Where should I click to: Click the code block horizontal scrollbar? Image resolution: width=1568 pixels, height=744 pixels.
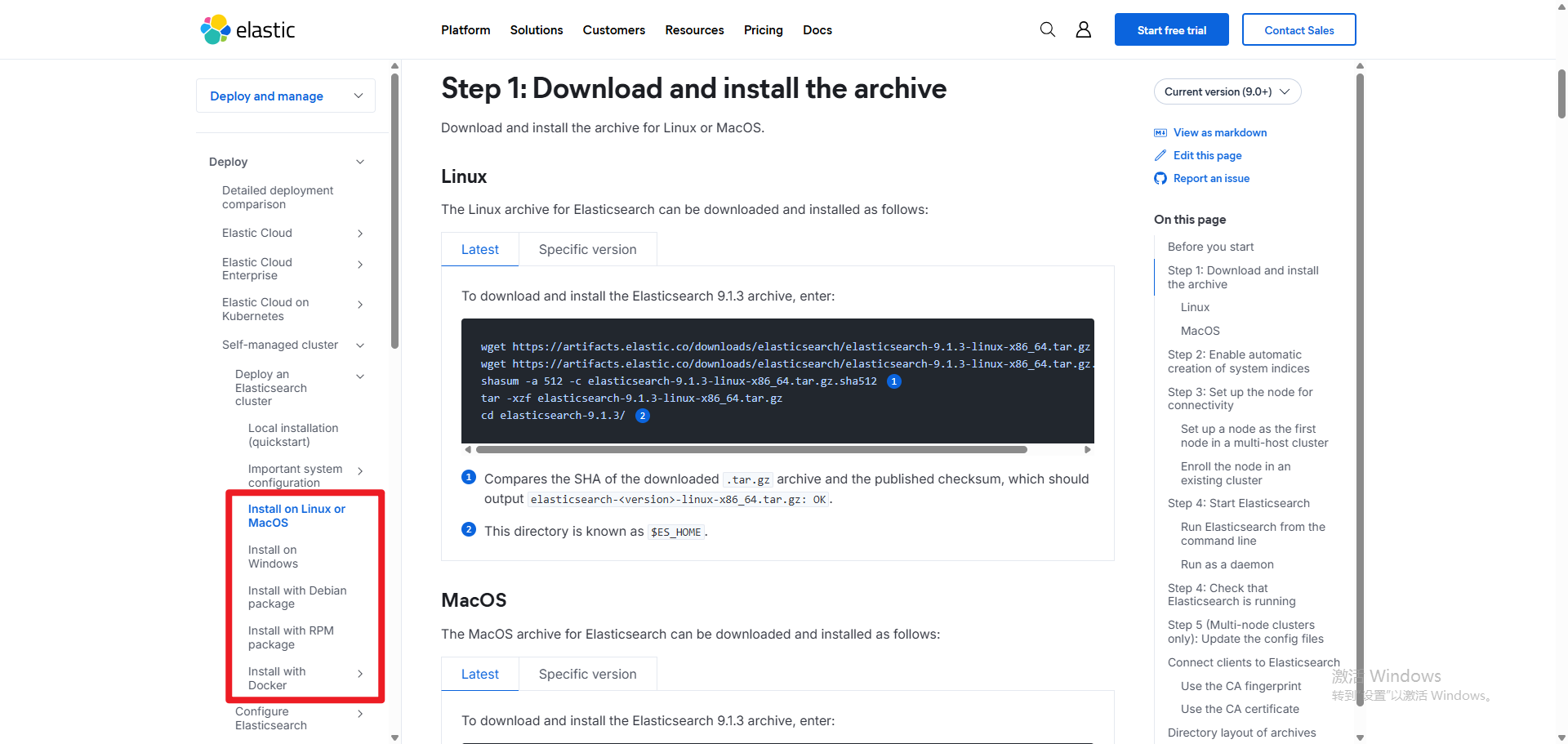(x=751, y=449)
